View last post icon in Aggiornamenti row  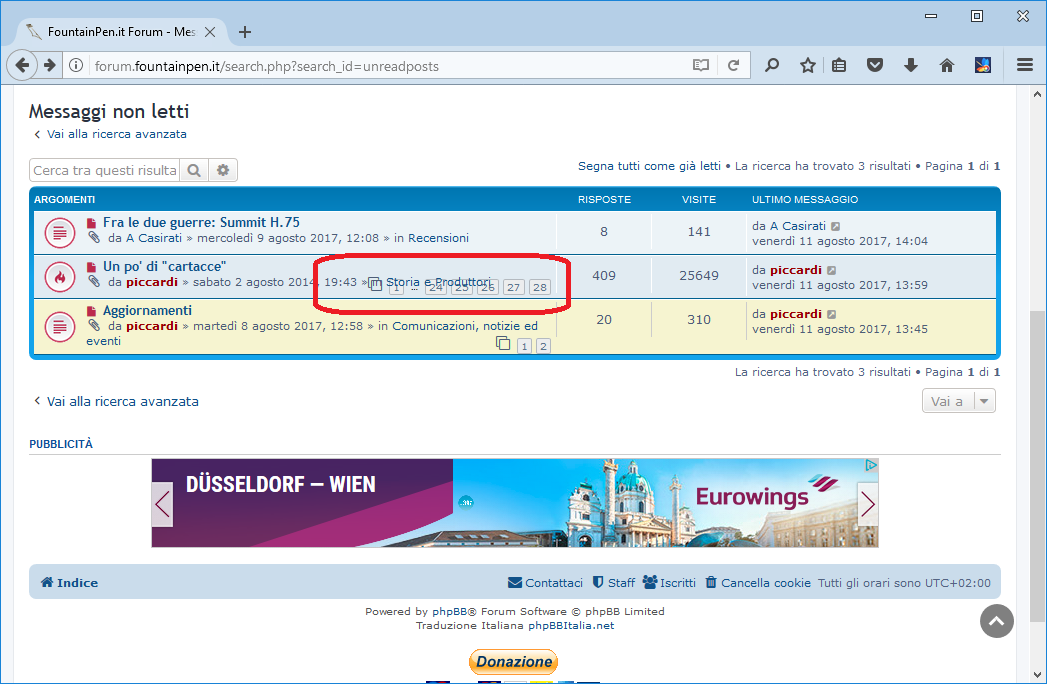pyautogui.click(x=832, y=314)
